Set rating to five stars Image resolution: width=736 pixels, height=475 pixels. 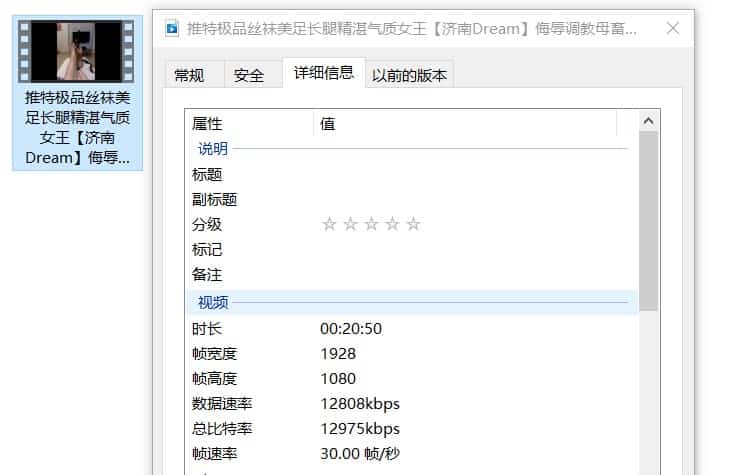click(413, 224)
